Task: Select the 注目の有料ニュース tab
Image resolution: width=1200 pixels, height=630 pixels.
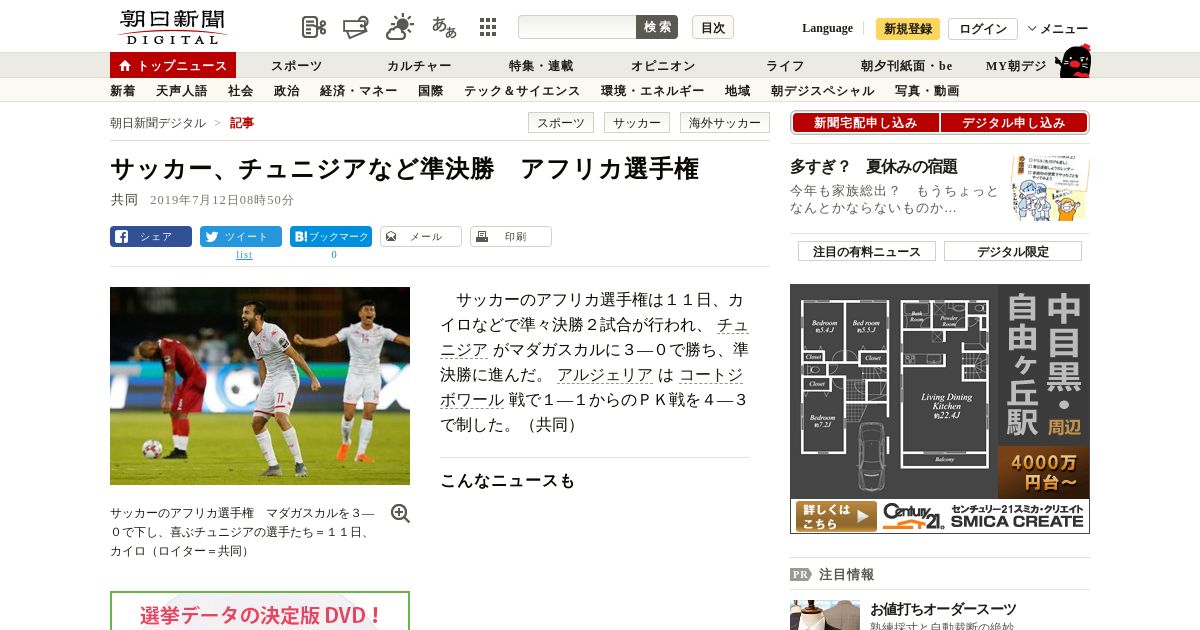Action: click(867, 251)
